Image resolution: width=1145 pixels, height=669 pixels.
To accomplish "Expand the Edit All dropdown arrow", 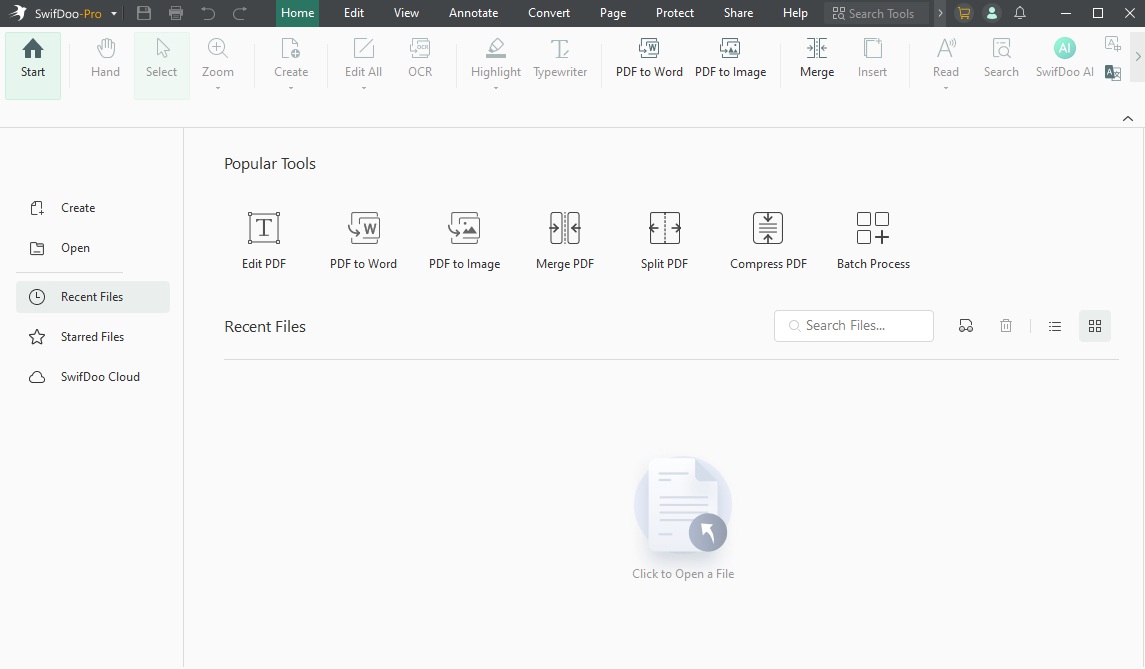I will 363,88.
